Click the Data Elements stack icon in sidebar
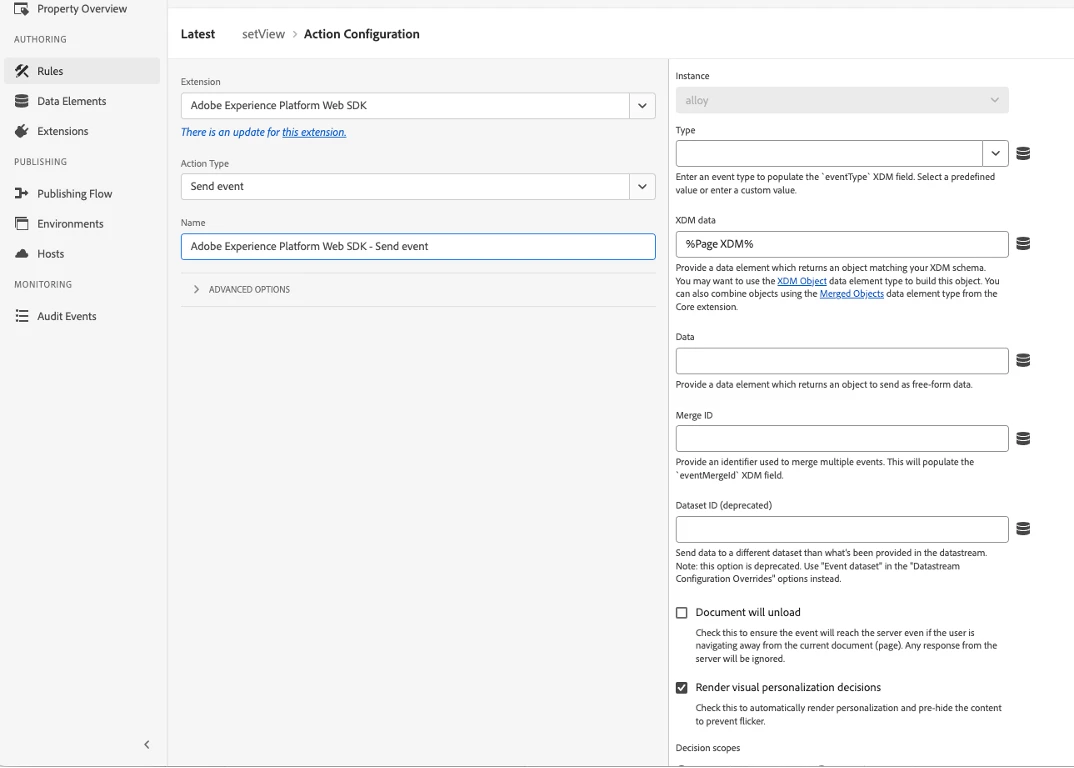 click(x=22, y=101)
